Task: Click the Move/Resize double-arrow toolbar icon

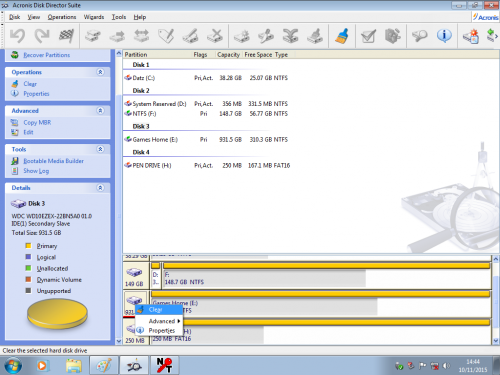Action: tap(141, 36)
